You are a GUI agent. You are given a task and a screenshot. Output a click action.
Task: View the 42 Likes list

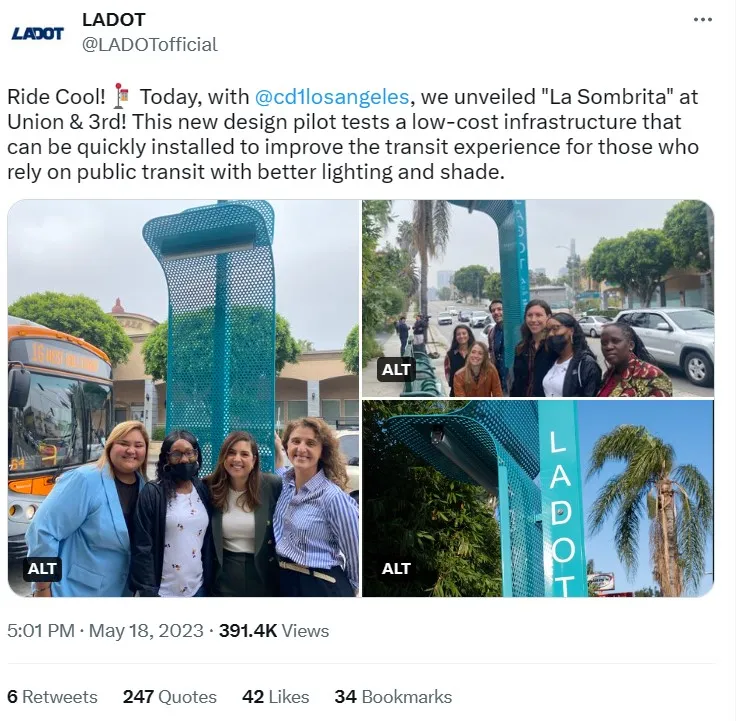276,697
